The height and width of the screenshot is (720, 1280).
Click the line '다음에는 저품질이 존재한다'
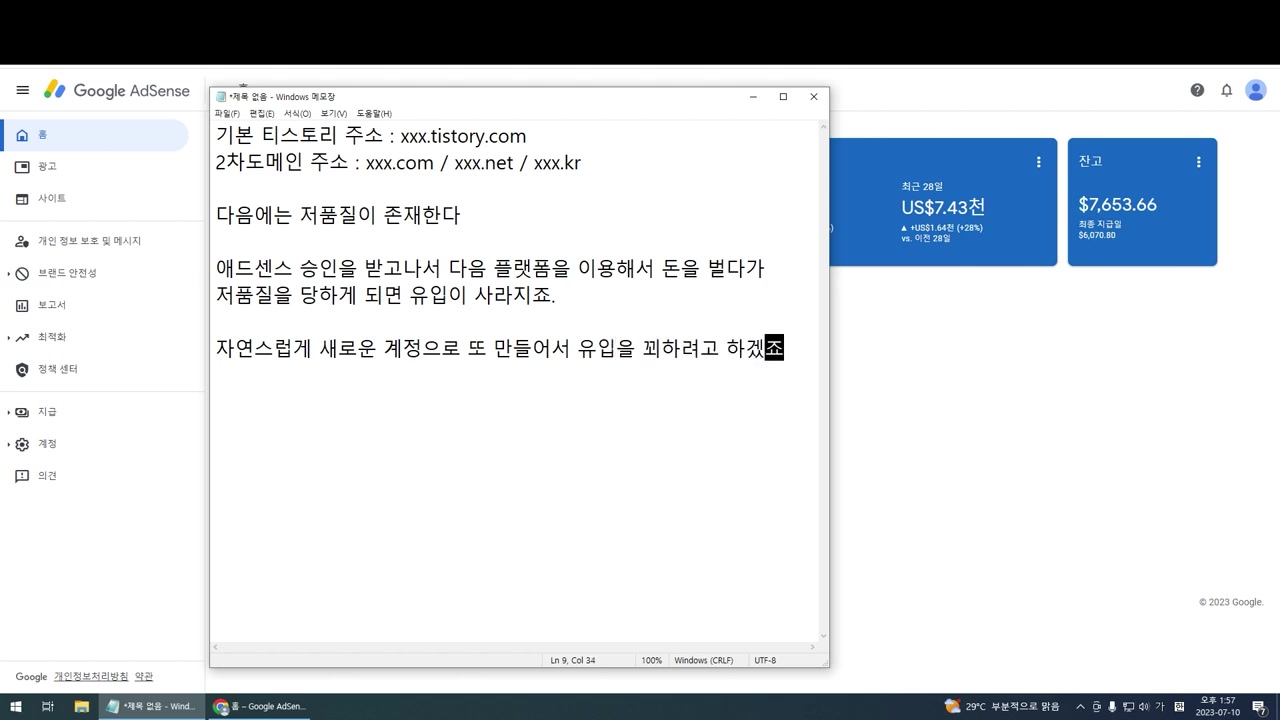(x=338, y=215)
